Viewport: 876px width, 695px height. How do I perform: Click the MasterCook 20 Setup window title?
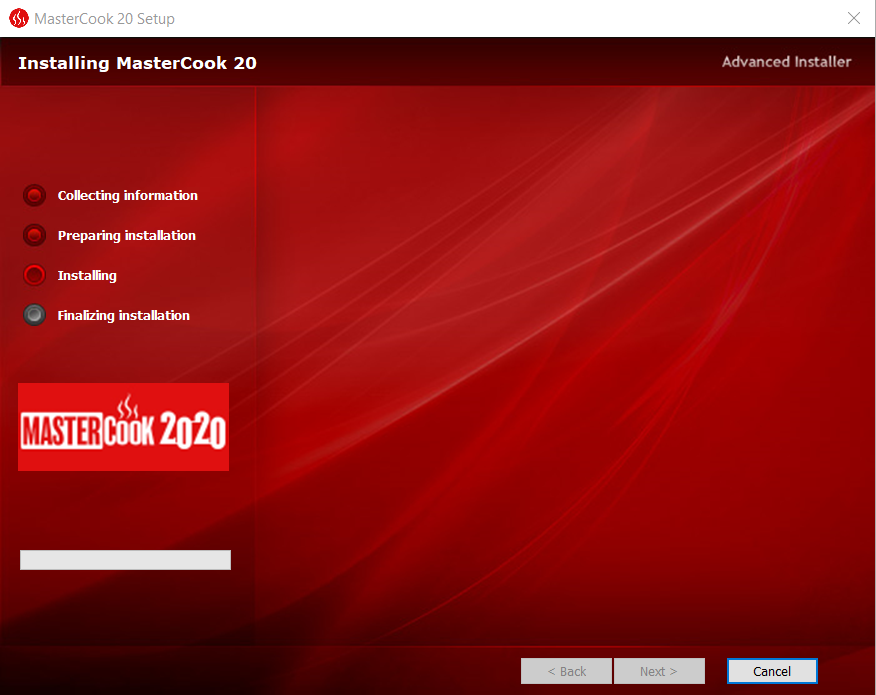pyautogui.click(x=104, y=18)
